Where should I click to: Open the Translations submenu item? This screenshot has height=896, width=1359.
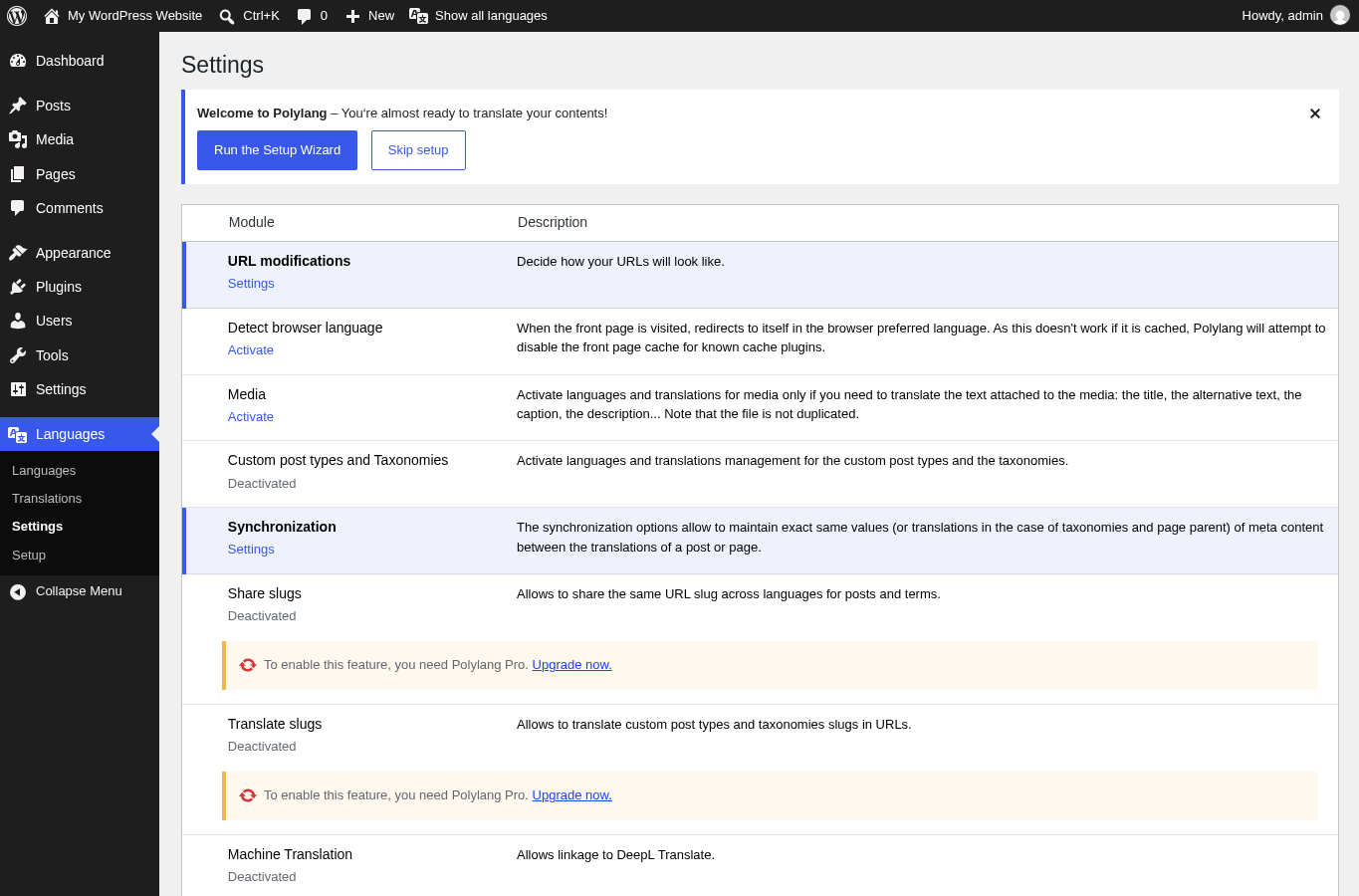47,499
